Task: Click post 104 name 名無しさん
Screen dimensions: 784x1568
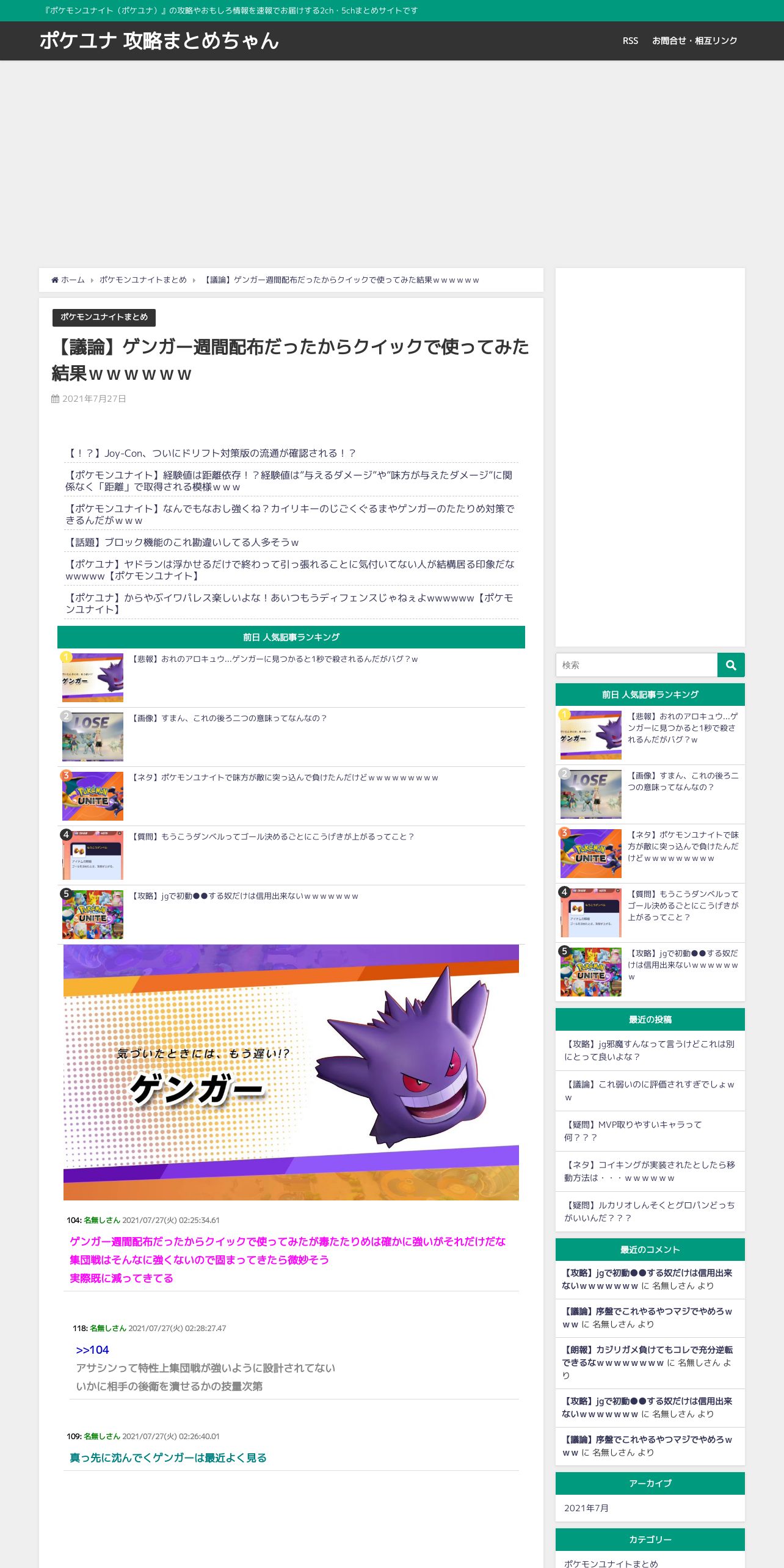Action: [x=102, y=1220]
